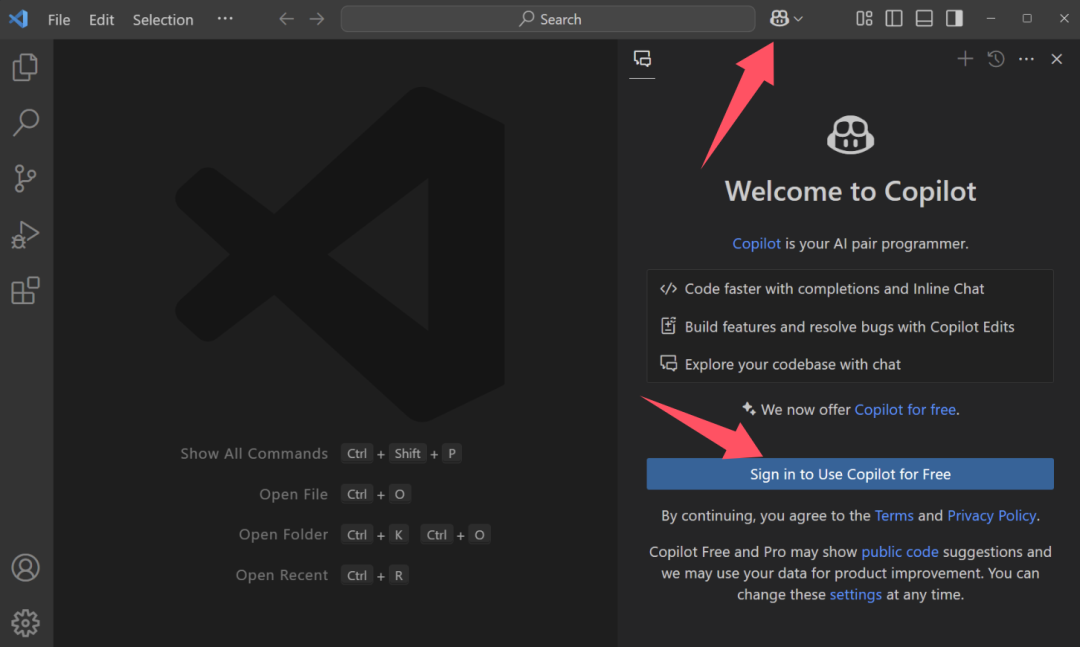Viewport: 1080px width, 647px height.
Task: Open the Copilot for free link
Action: [x=905, y=409]
